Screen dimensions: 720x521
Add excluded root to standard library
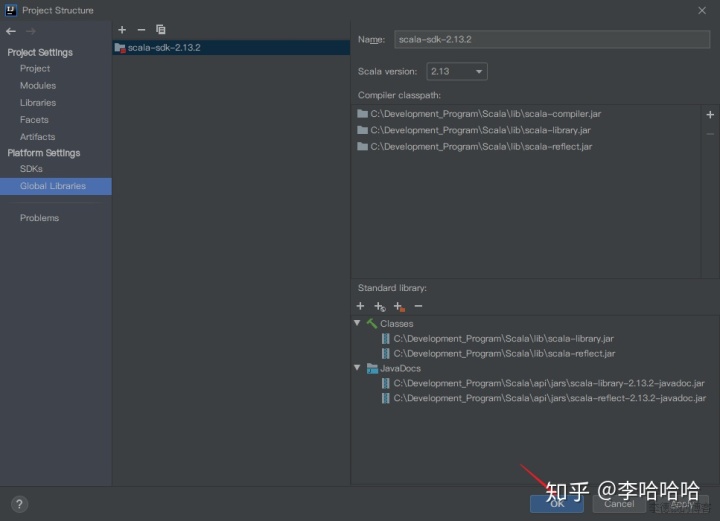tap(399, 306)
